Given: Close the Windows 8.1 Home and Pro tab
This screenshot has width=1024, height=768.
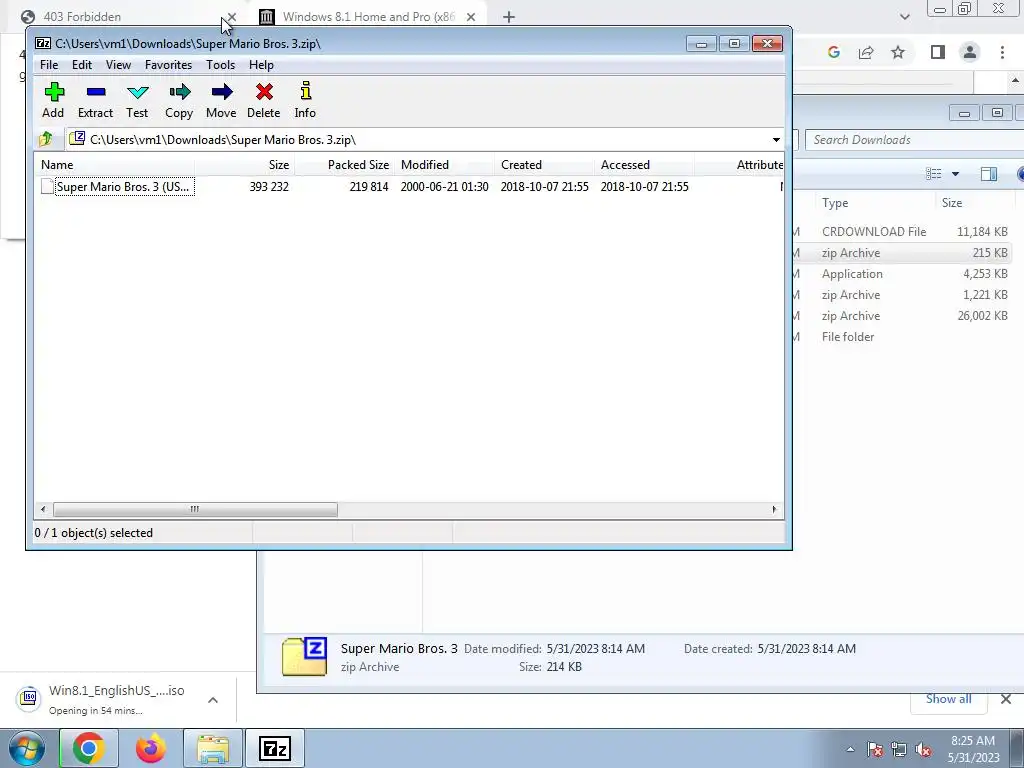Looking at the screenshot, I should pyautogui.click(x=471, y=17).
